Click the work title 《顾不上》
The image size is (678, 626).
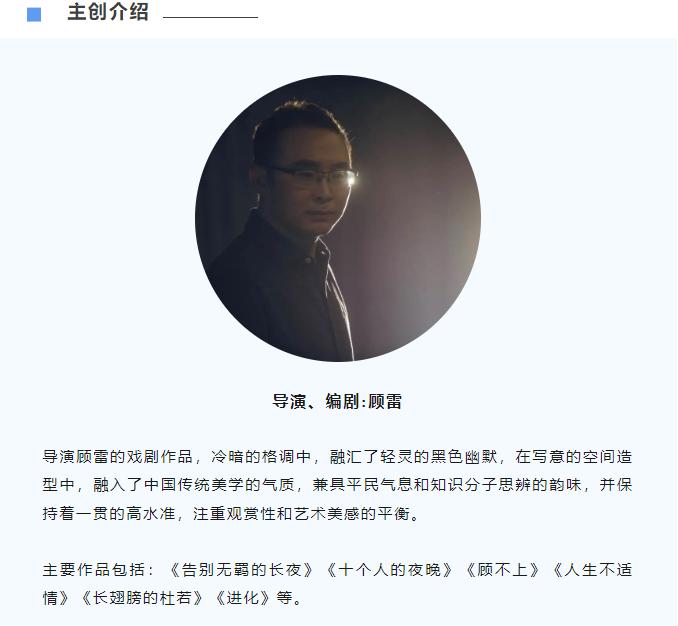click(x=502, y=570)
